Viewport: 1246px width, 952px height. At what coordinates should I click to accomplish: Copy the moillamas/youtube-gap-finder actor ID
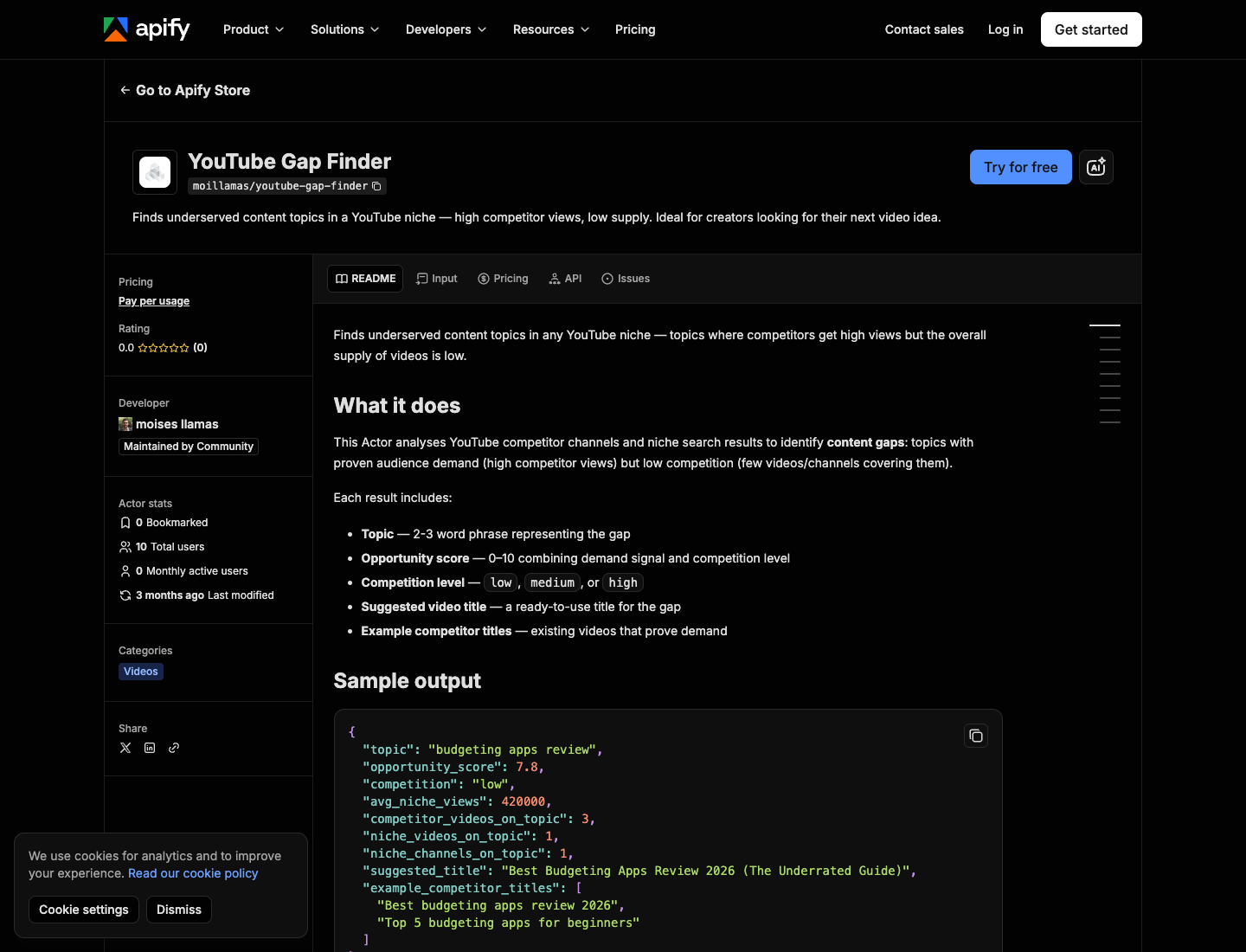coord(376,186)
